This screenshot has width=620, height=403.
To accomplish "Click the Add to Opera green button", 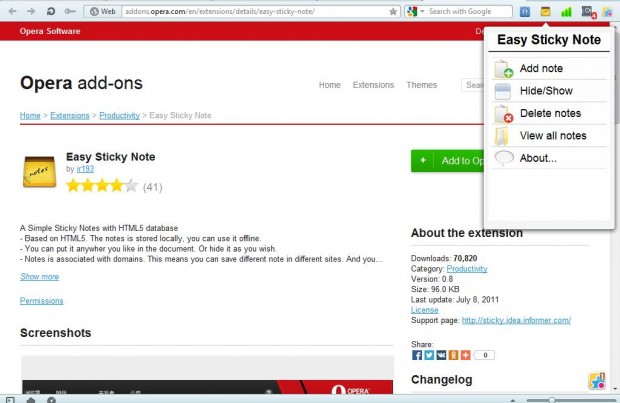I will (x=447, y=161).
